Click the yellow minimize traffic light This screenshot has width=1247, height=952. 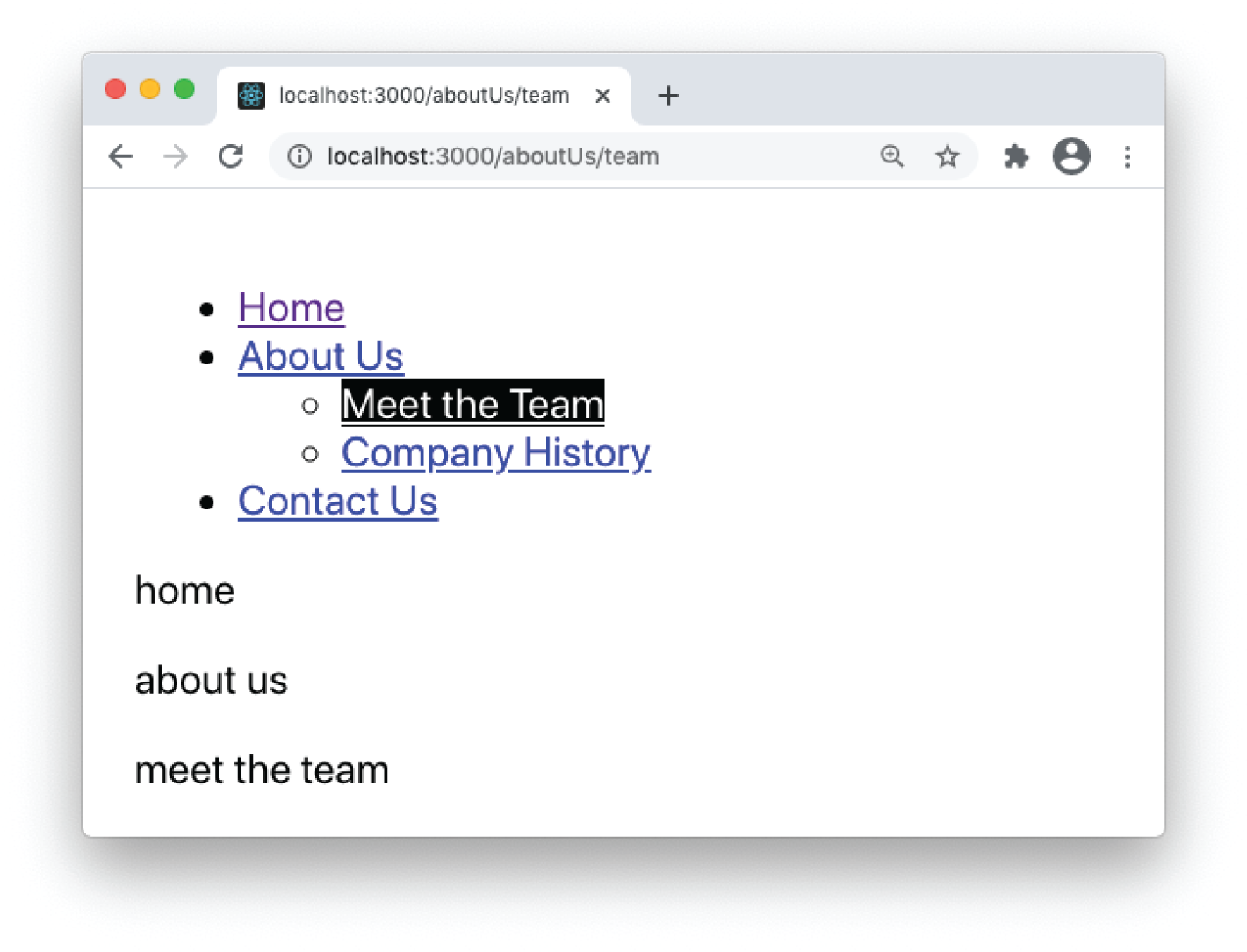click(149, 89)
